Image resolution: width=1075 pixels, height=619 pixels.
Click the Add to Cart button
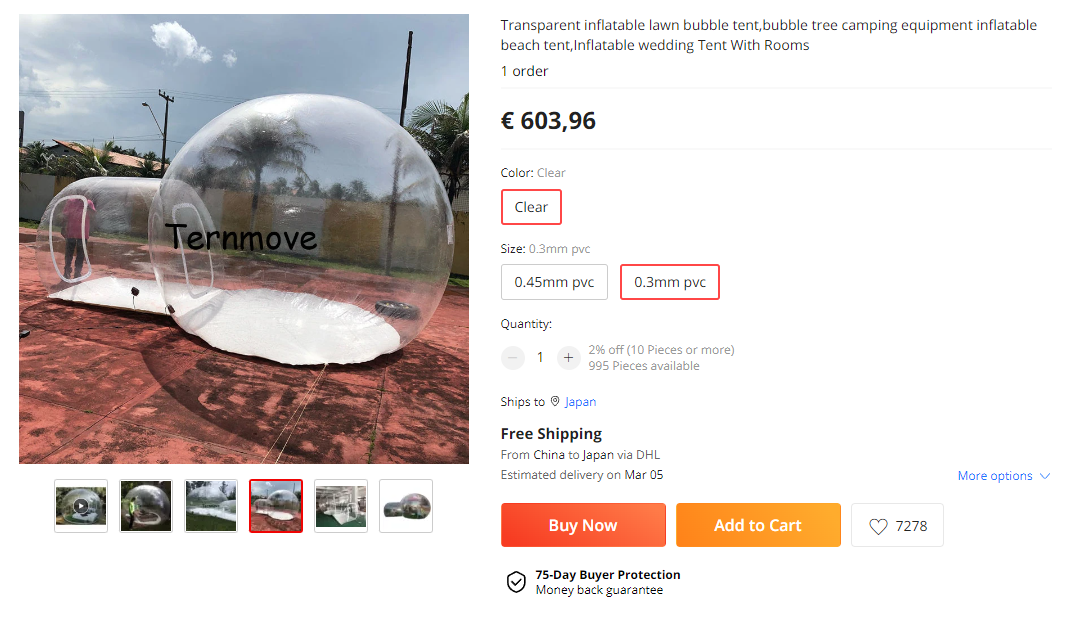(x=758, y=525)
